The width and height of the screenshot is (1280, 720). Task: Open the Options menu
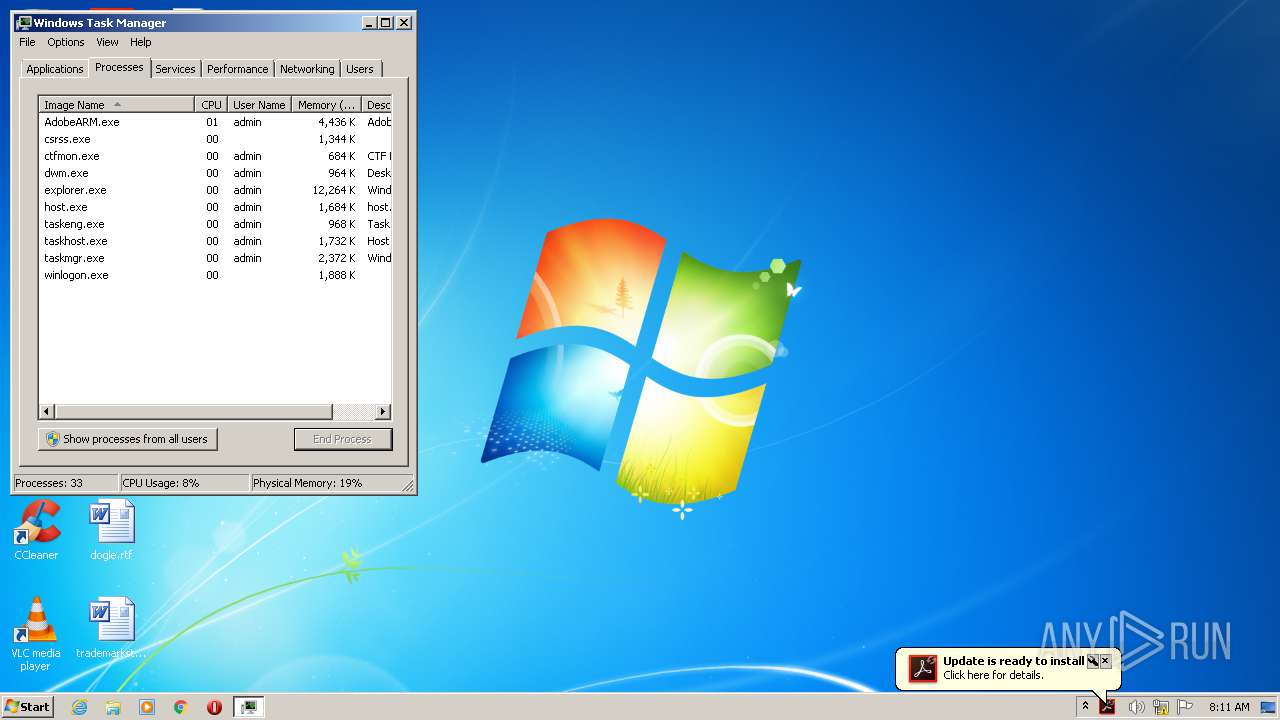66,42
